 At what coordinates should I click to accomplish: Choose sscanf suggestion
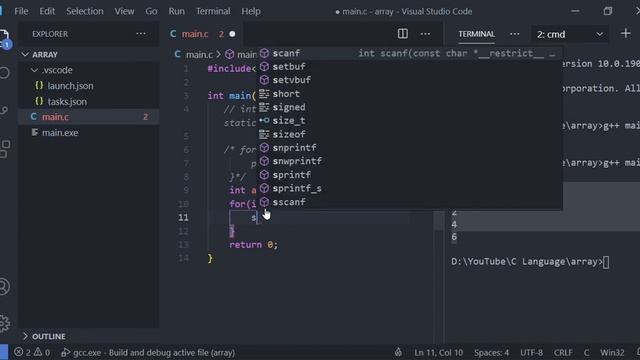click(411, 202)
